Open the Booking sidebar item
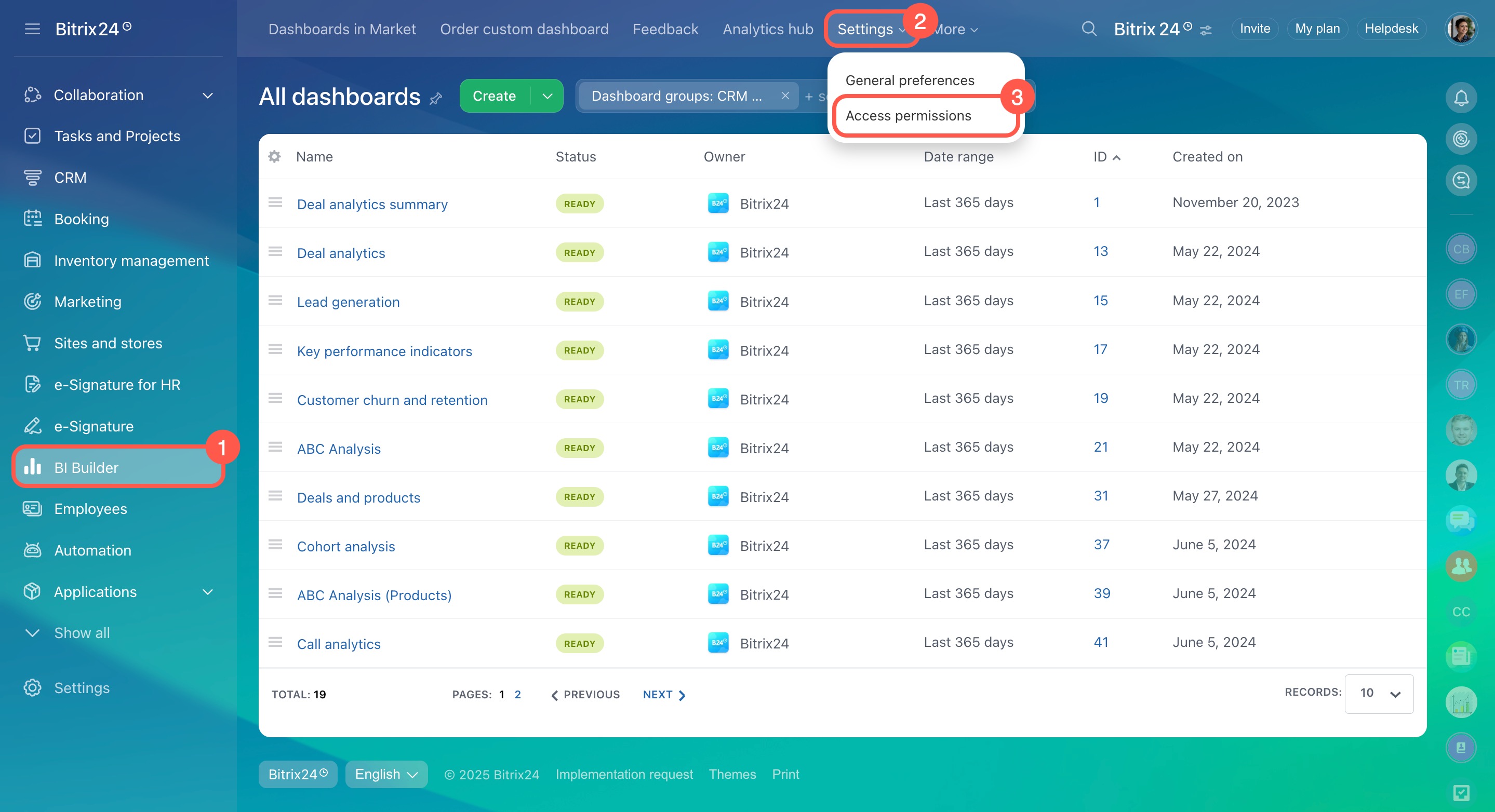Image resolution: width=1495 pixels, height=812 pixels. (81, 219)
